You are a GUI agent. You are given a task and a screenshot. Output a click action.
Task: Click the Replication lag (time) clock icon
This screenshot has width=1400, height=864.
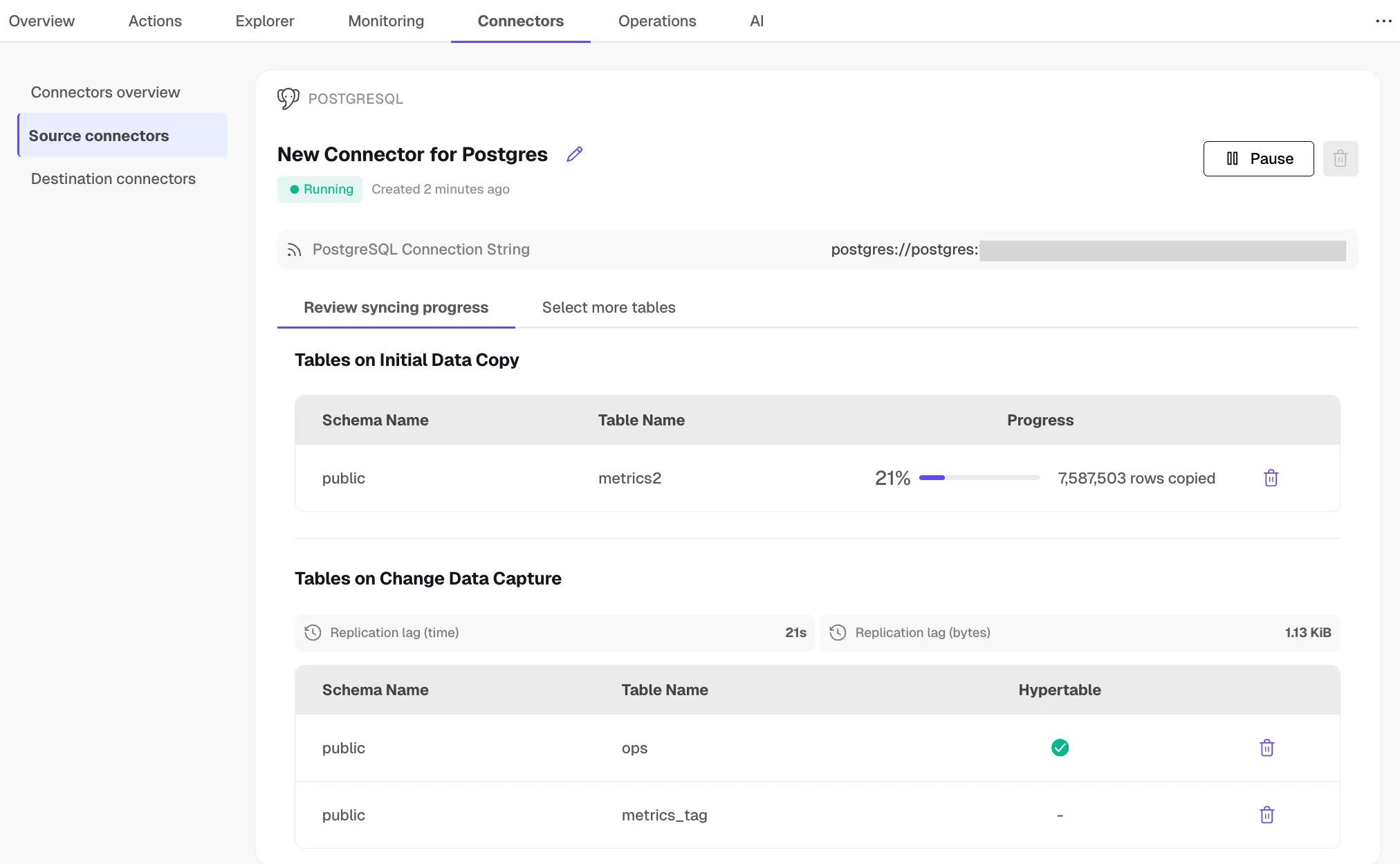coord(313,632)
